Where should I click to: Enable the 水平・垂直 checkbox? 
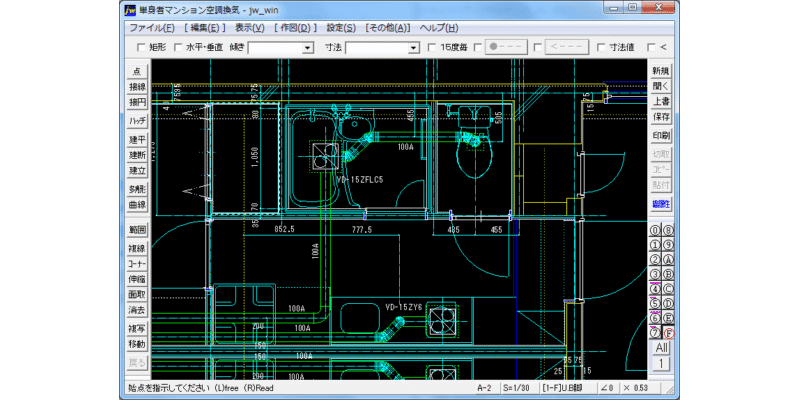tap(178, 47)
